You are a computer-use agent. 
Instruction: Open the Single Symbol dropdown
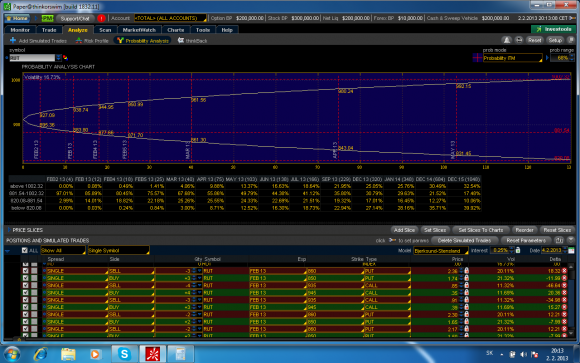(118, 251)
